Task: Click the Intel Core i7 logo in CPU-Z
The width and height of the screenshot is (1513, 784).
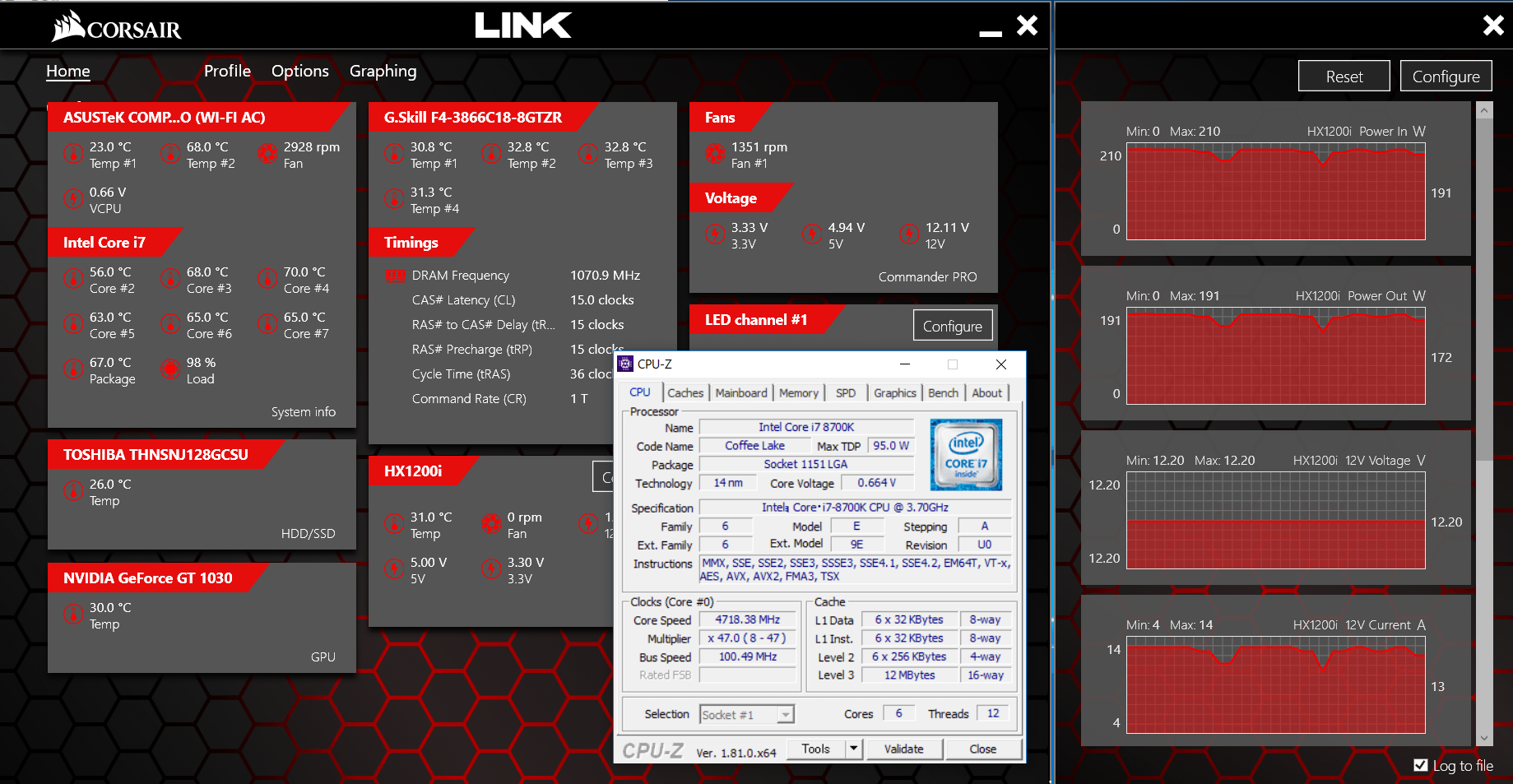Action: coord(966,455)
